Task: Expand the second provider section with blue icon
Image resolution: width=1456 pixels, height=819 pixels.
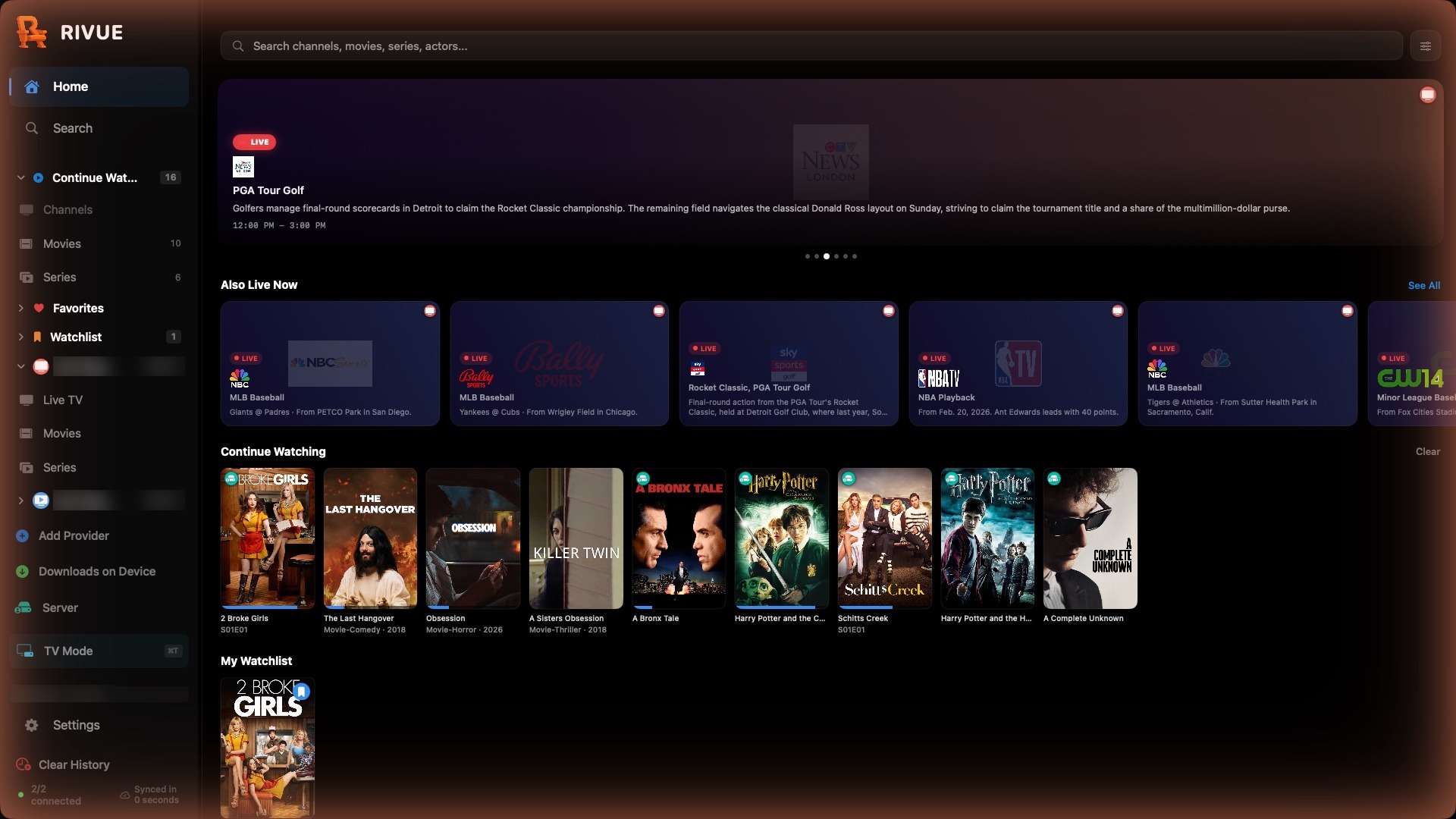Action: tap(21, 500)
